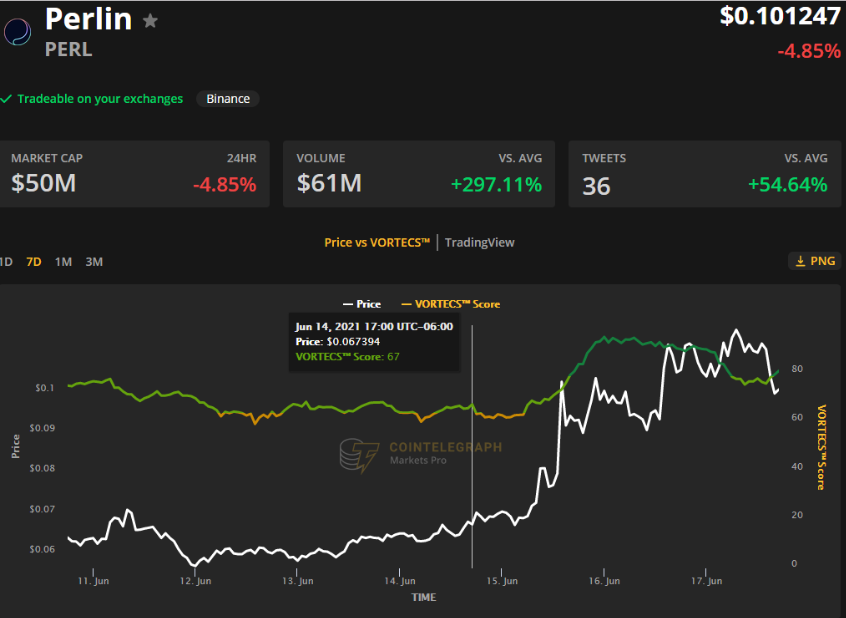Click the 12. Jun date tick
846x618 pixels.
click(195, 581)
